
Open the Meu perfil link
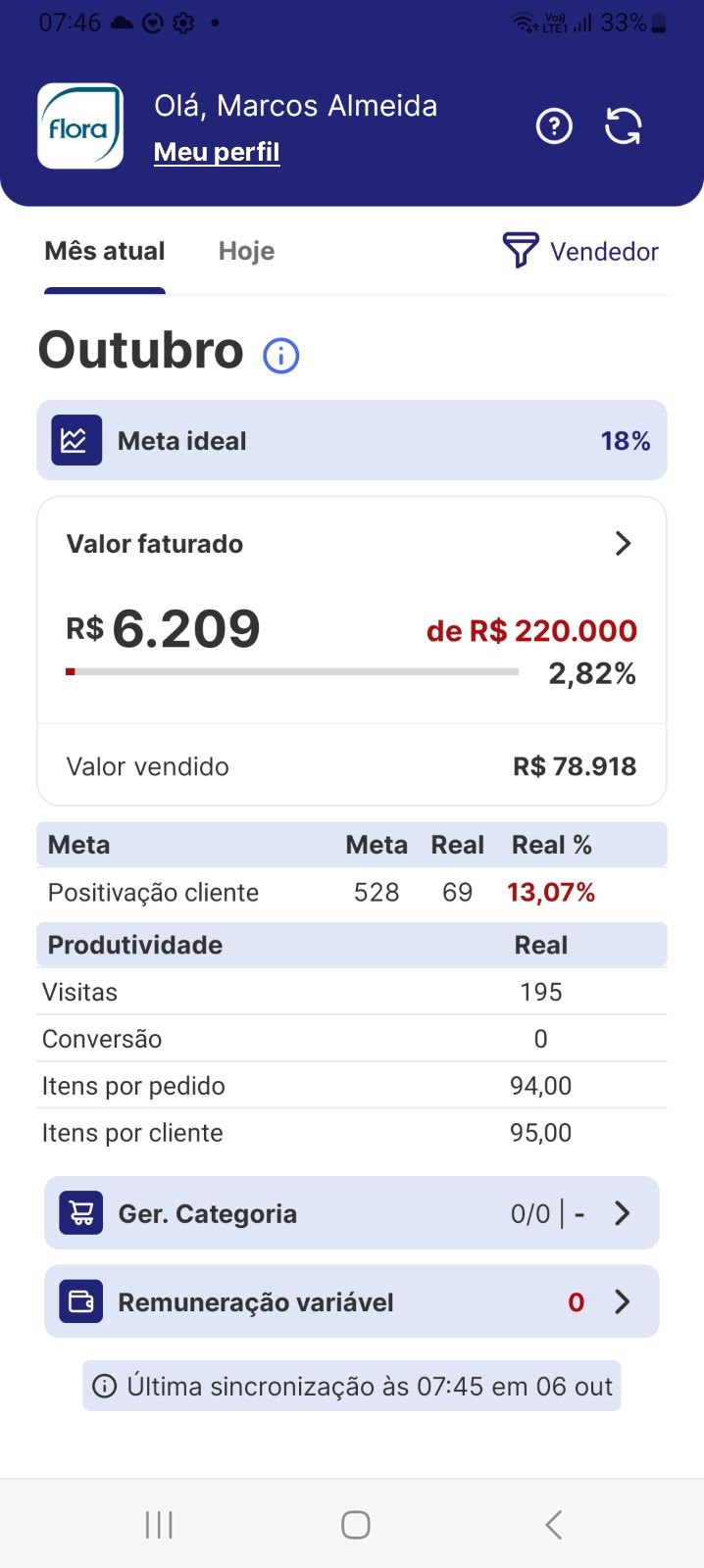[x=217, y=152]
